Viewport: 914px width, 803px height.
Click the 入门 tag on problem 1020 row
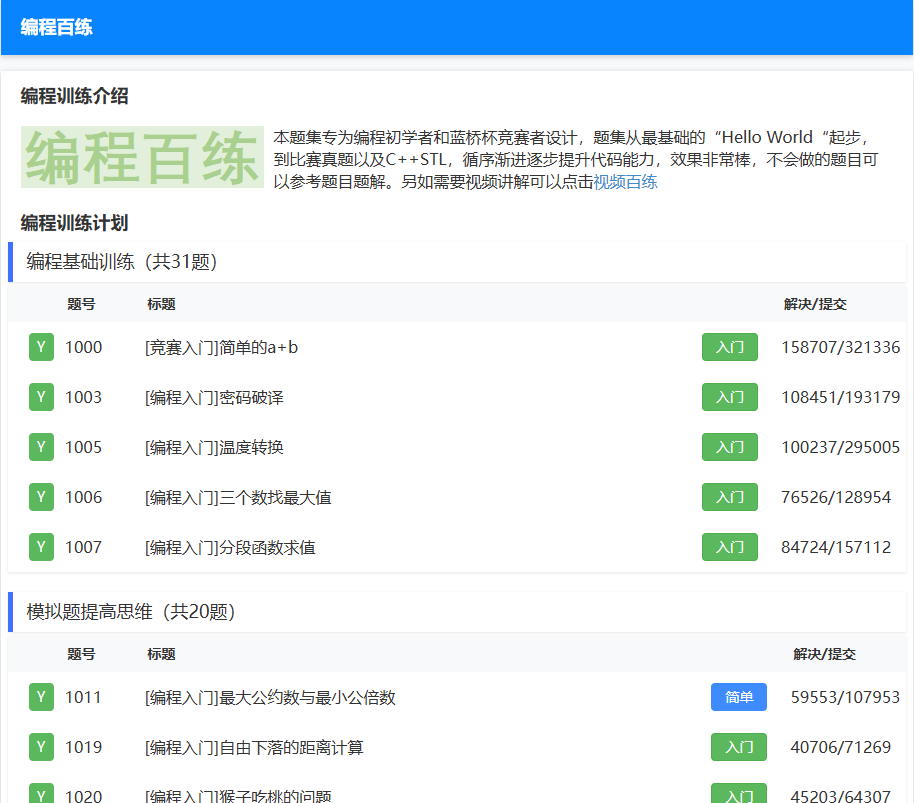739,794
